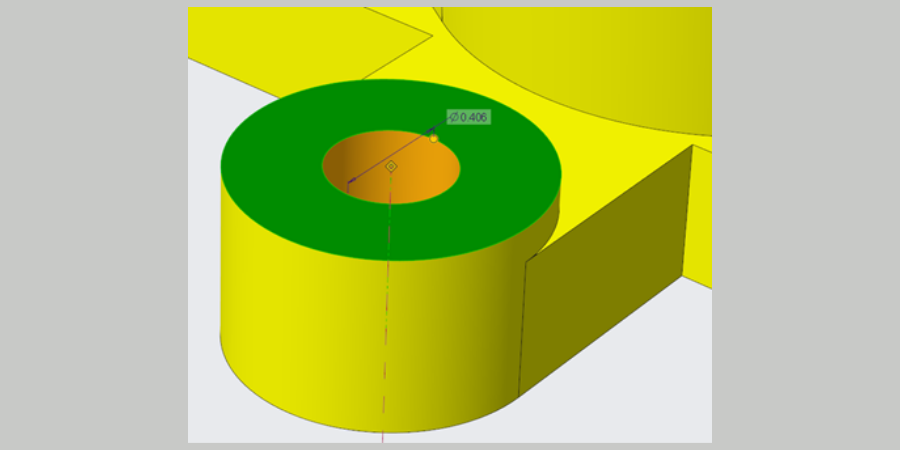Select the vertical edge between boss and flat face
900x450 pixels.
tap(525, 320)
